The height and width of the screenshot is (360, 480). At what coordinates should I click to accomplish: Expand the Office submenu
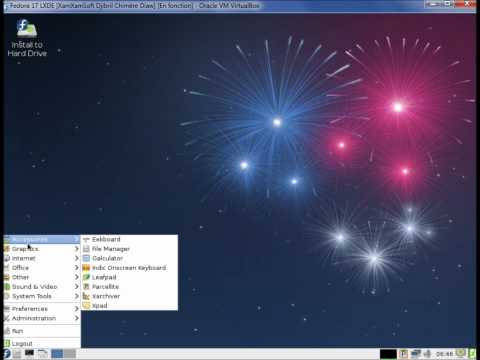click(42, 268)
